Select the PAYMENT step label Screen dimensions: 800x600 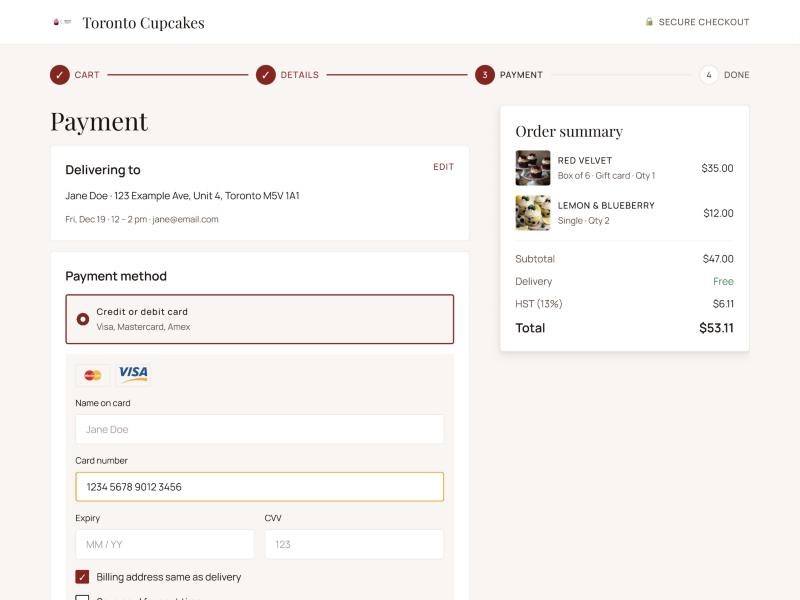click(x=521, y=75)
